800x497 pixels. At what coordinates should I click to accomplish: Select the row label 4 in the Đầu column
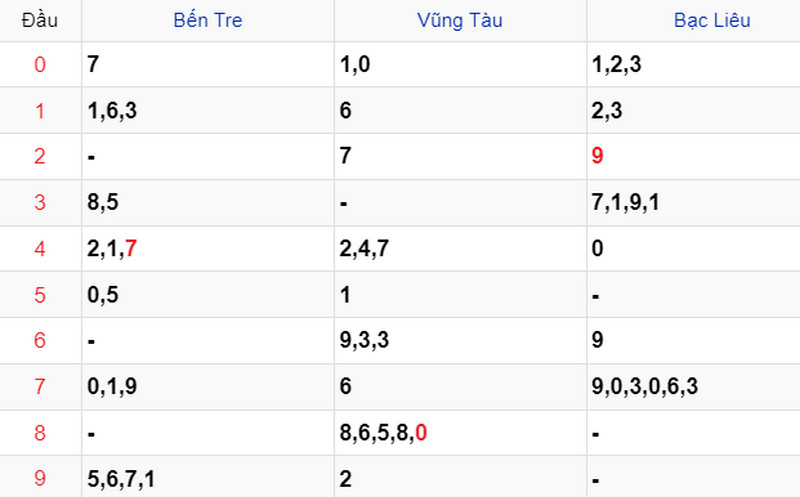click(40, 248)
